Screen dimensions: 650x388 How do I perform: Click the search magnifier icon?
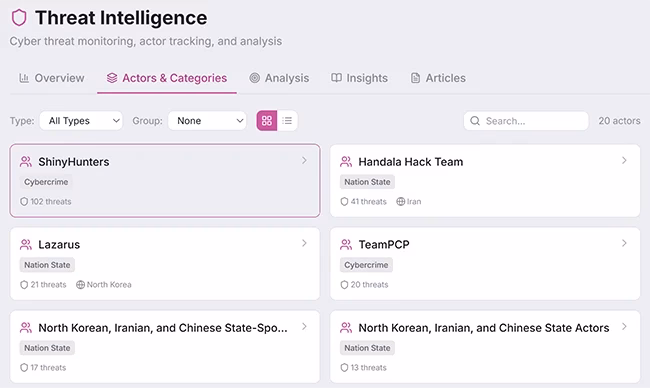coord(475,121)
